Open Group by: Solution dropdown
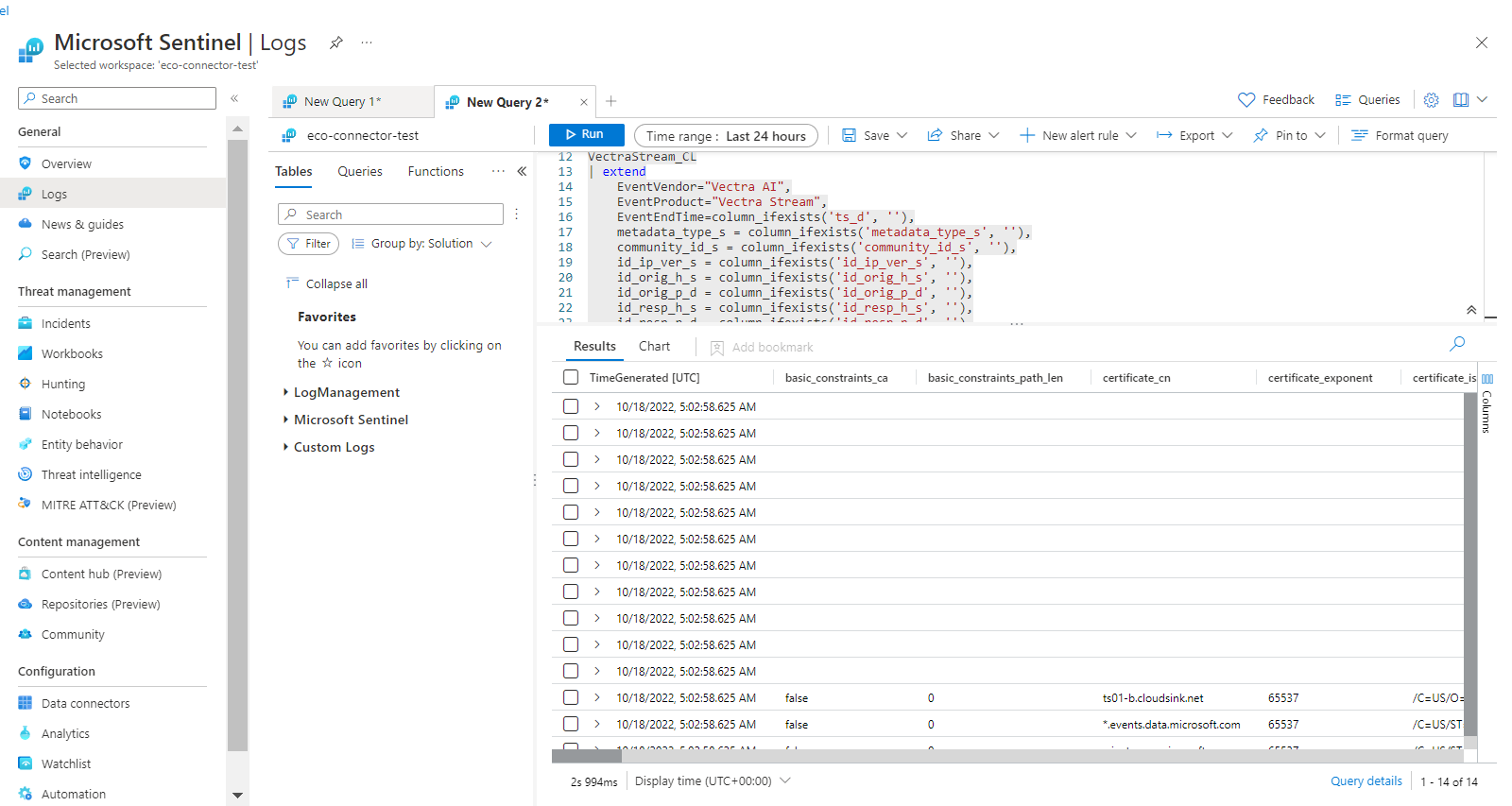This screenshot has height=806, width=1512. click(x=421, y=244)
